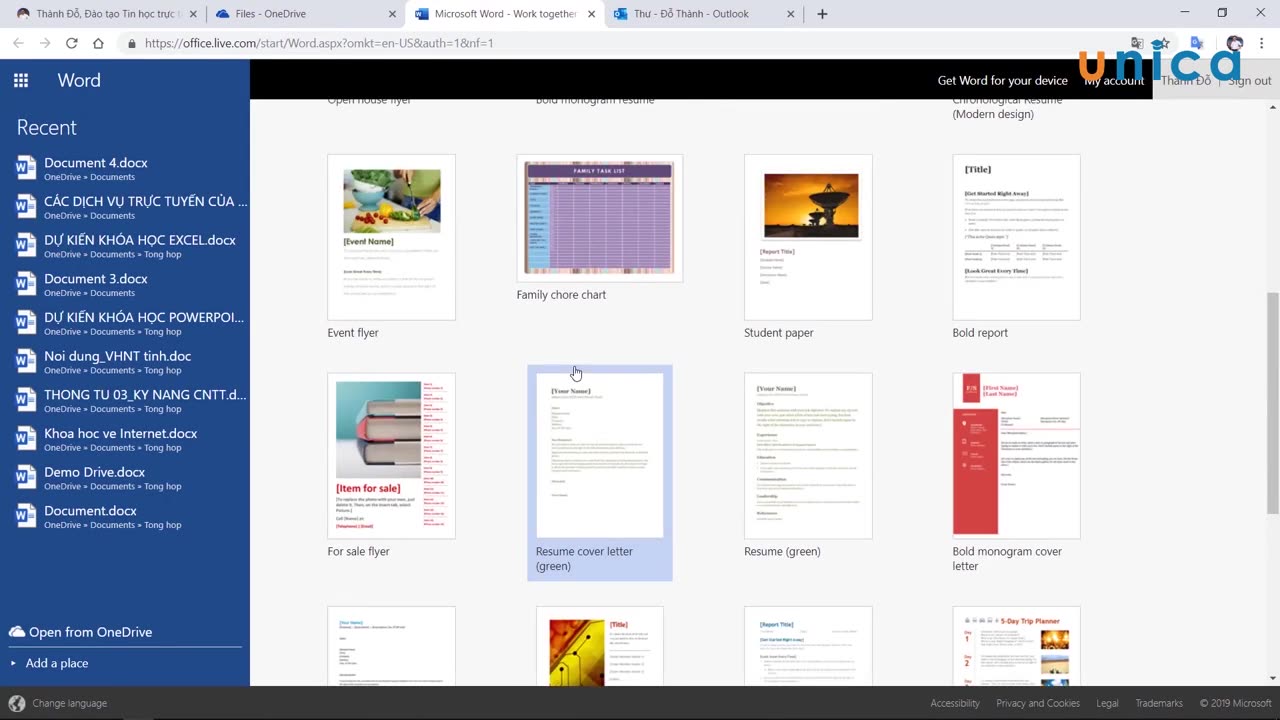This screenshot has height=720, width=1280.
Task: Click Get Word for your device
Action: tap(1002, 81)
